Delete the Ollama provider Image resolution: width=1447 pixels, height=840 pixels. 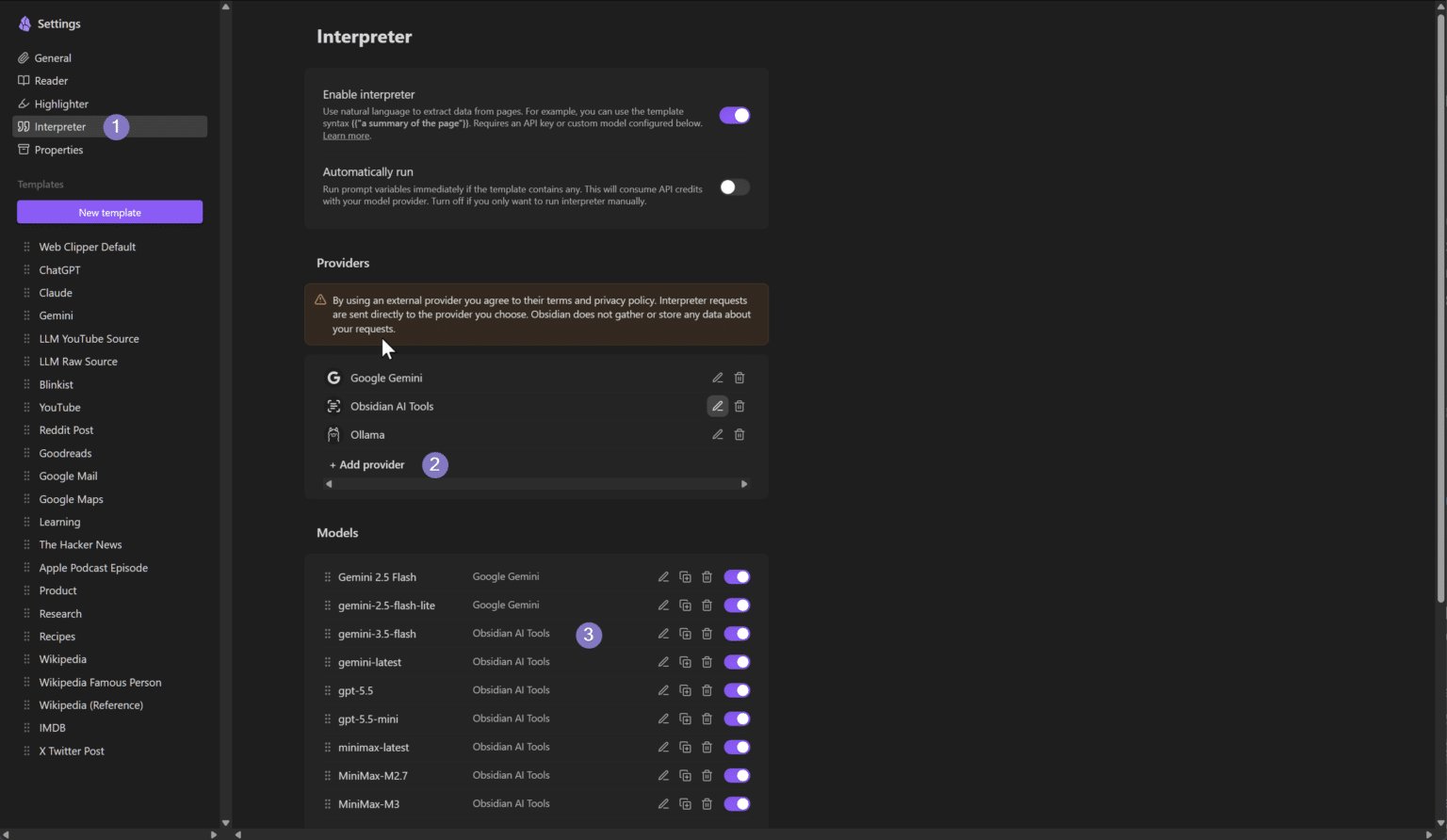[740, 434]
